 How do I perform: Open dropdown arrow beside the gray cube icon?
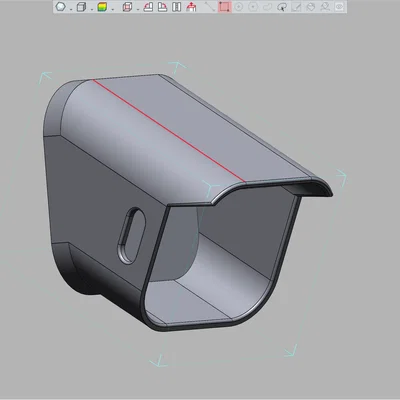92,9
